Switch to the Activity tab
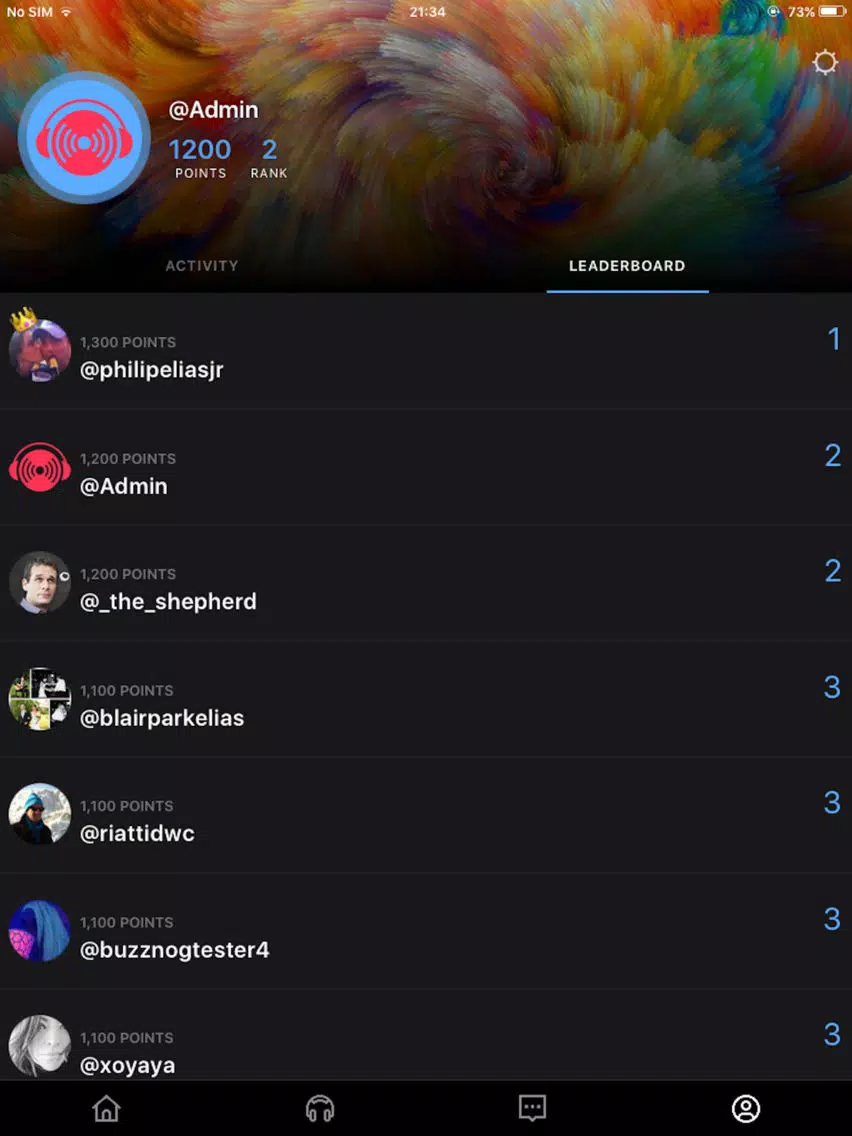The width and height of the screenshot is (852, 1136). (201, 266)
